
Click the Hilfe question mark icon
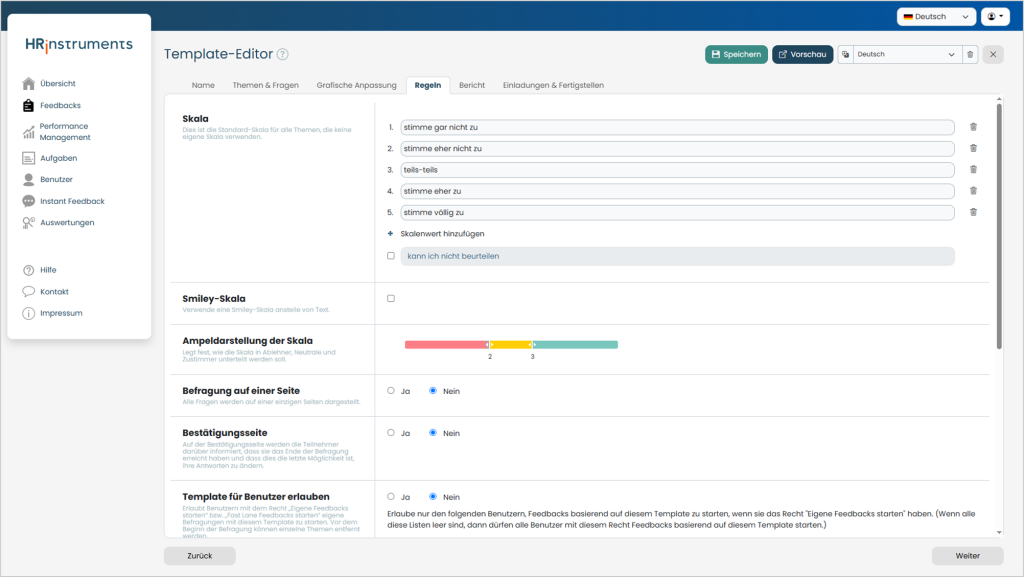(x=28, y=270)
